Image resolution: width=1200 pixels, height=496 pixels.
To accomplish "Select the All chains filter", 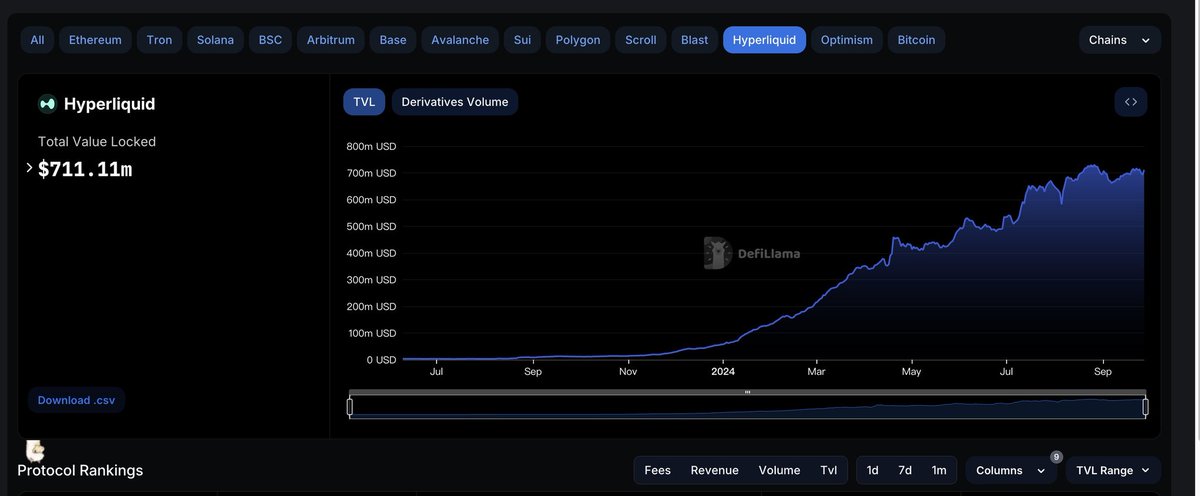I will click(37, 40).
